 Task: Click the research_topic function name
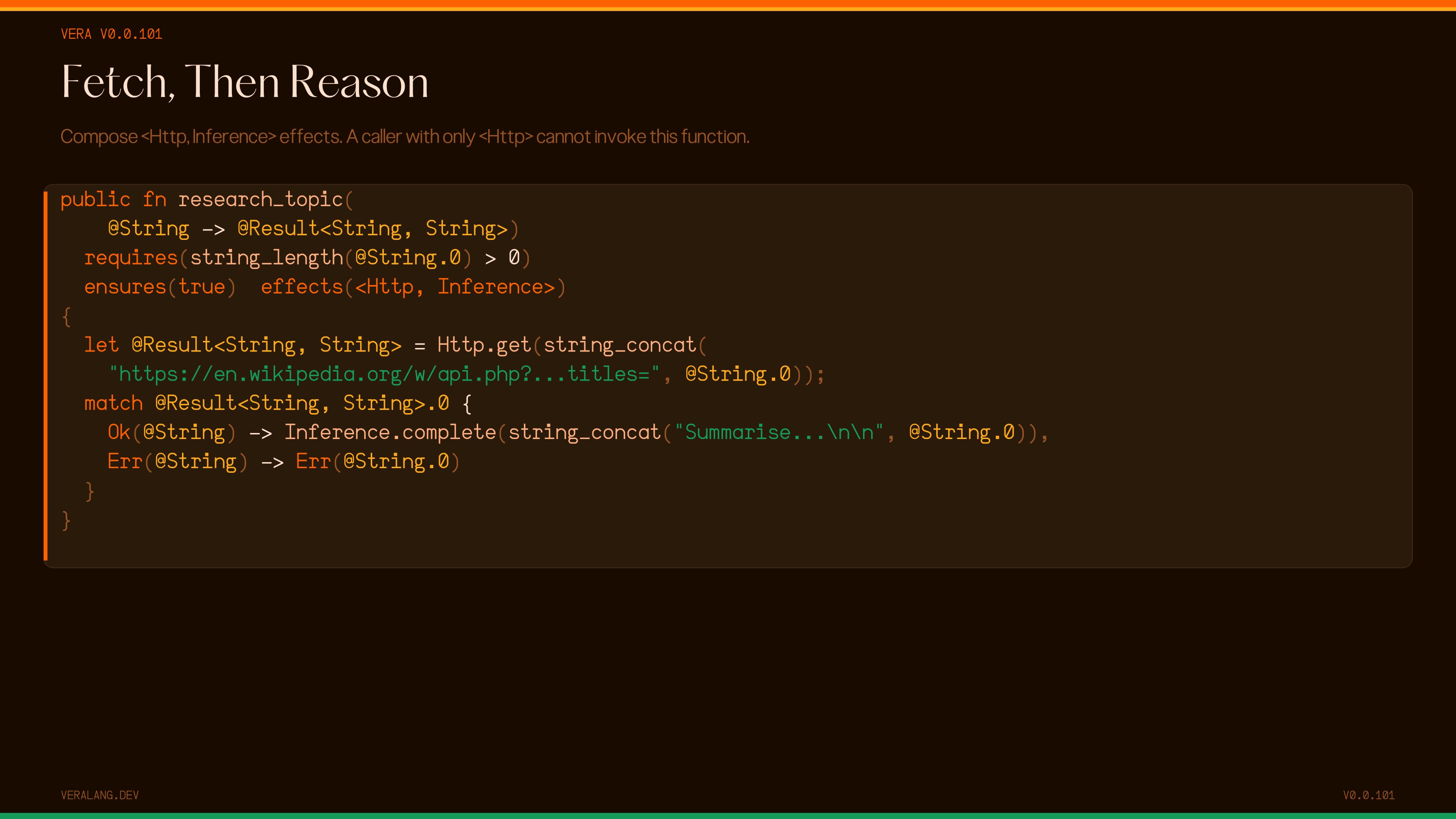click(260, 199)
